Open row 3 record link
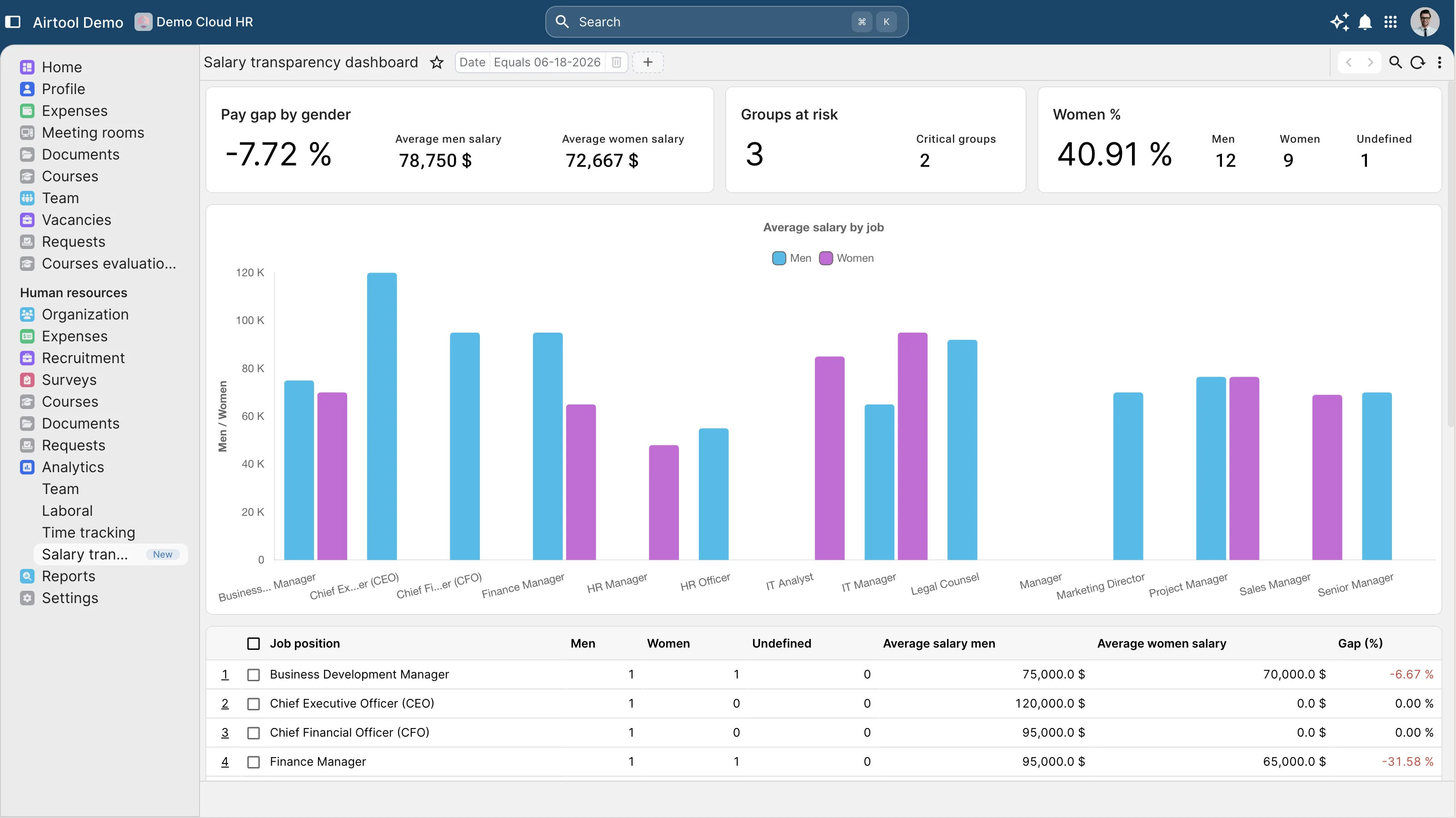The image size is (1456, 818). tap(225, 733)
